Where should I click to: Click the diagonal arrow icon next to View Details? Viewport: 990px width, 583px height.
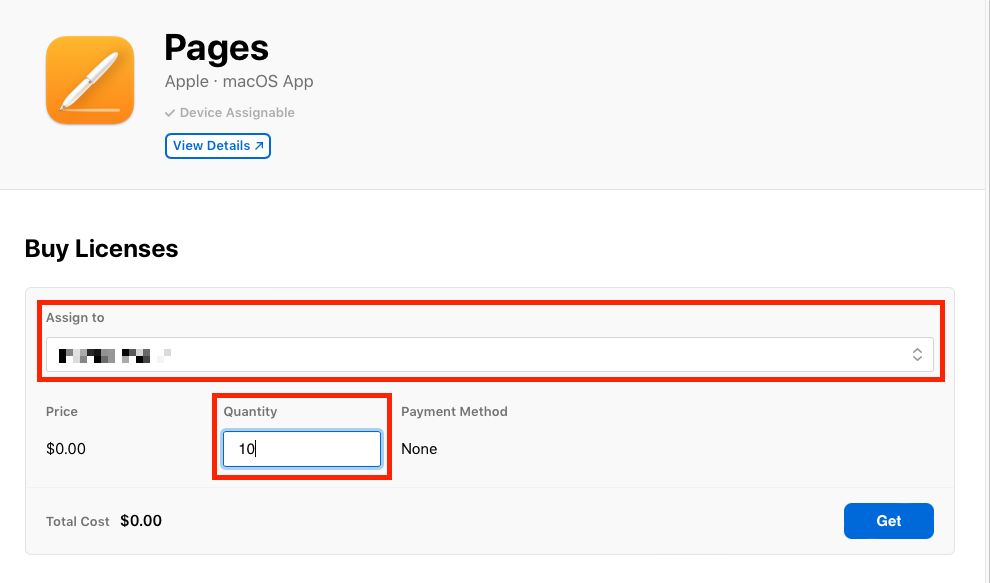tap(258, 146)
